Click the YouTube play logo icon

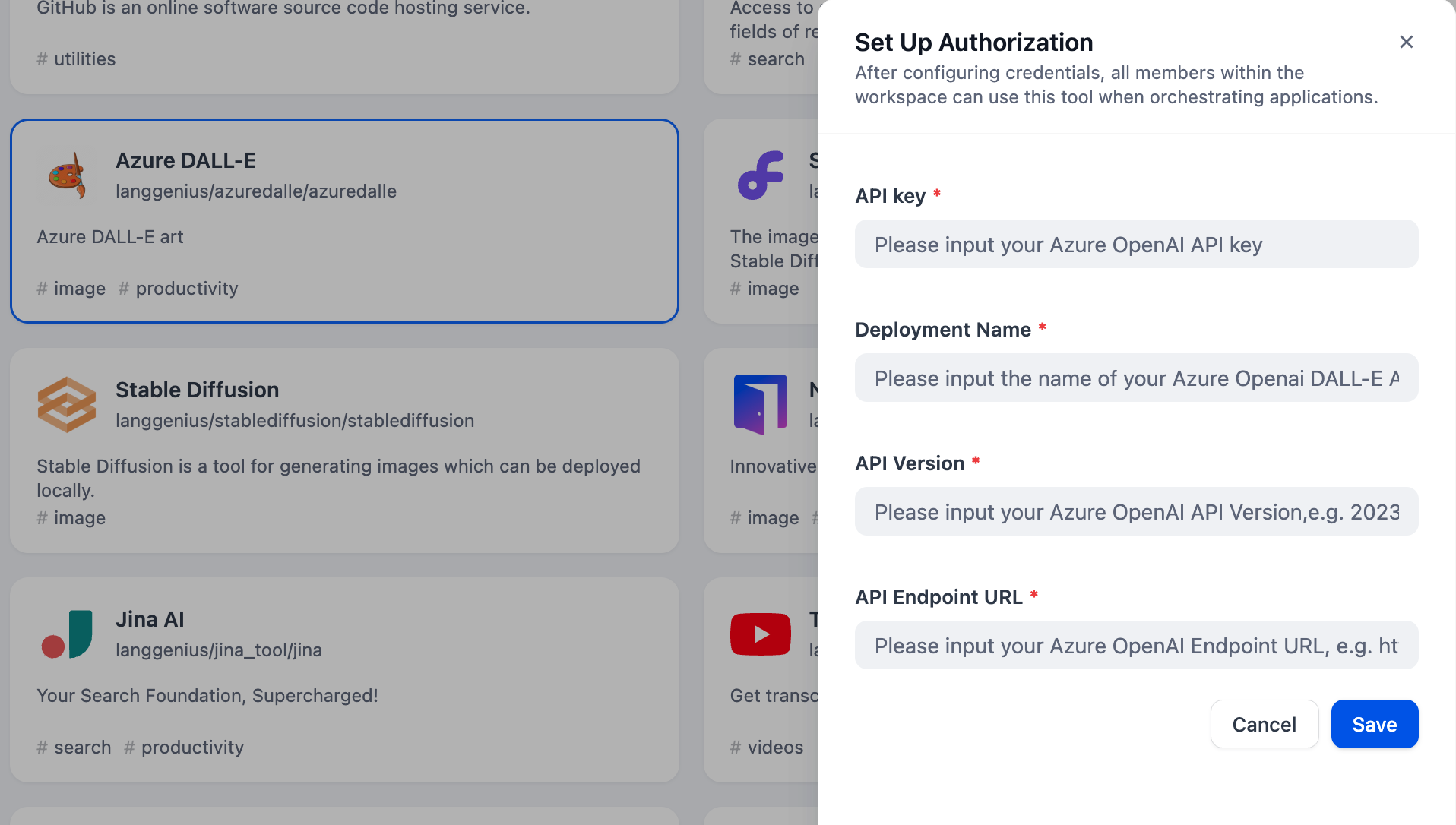coord(760,634)
